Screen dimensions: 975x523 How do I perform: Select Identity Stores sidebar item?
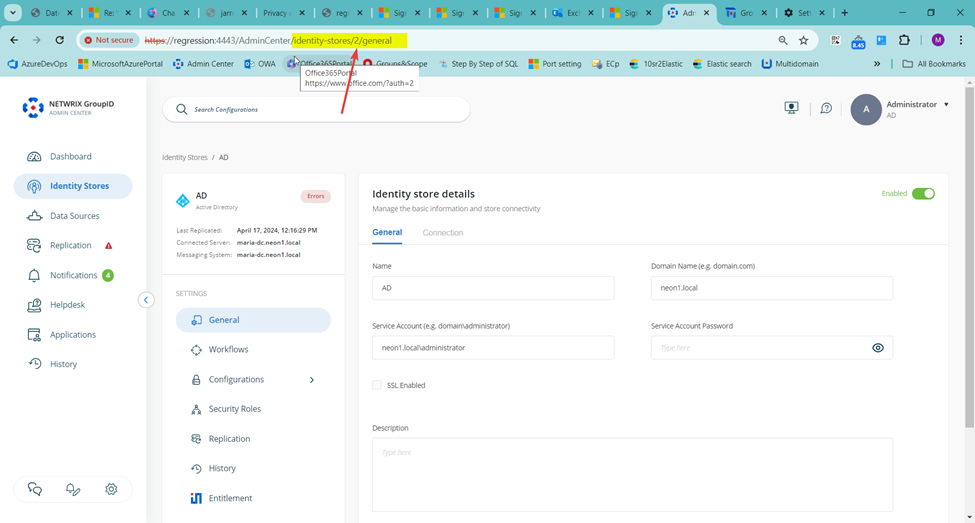pos(73,186)
